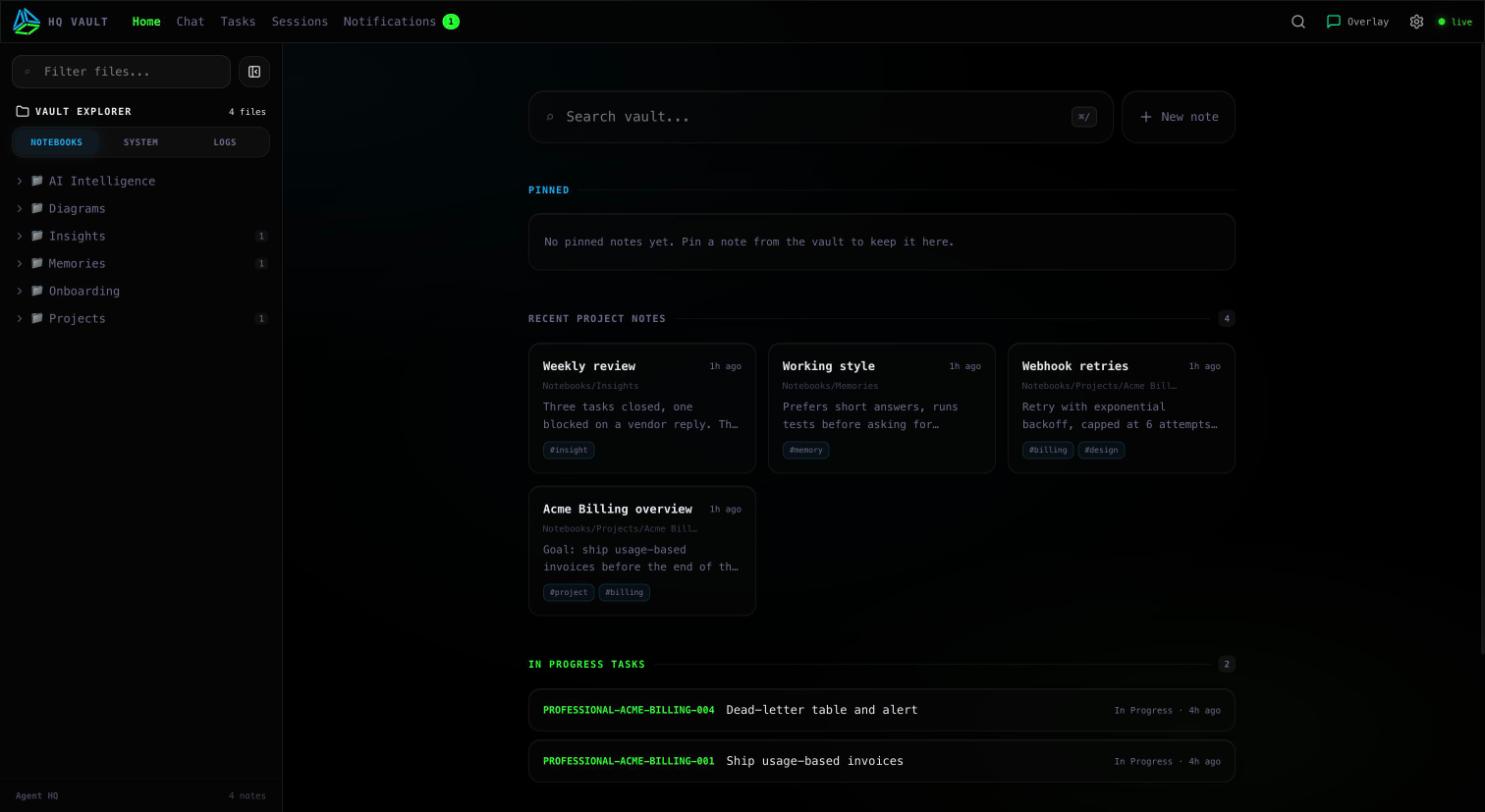Click the #design tag on Webhook retries
Viewport: 1485px width, 812px height.
1101,450
